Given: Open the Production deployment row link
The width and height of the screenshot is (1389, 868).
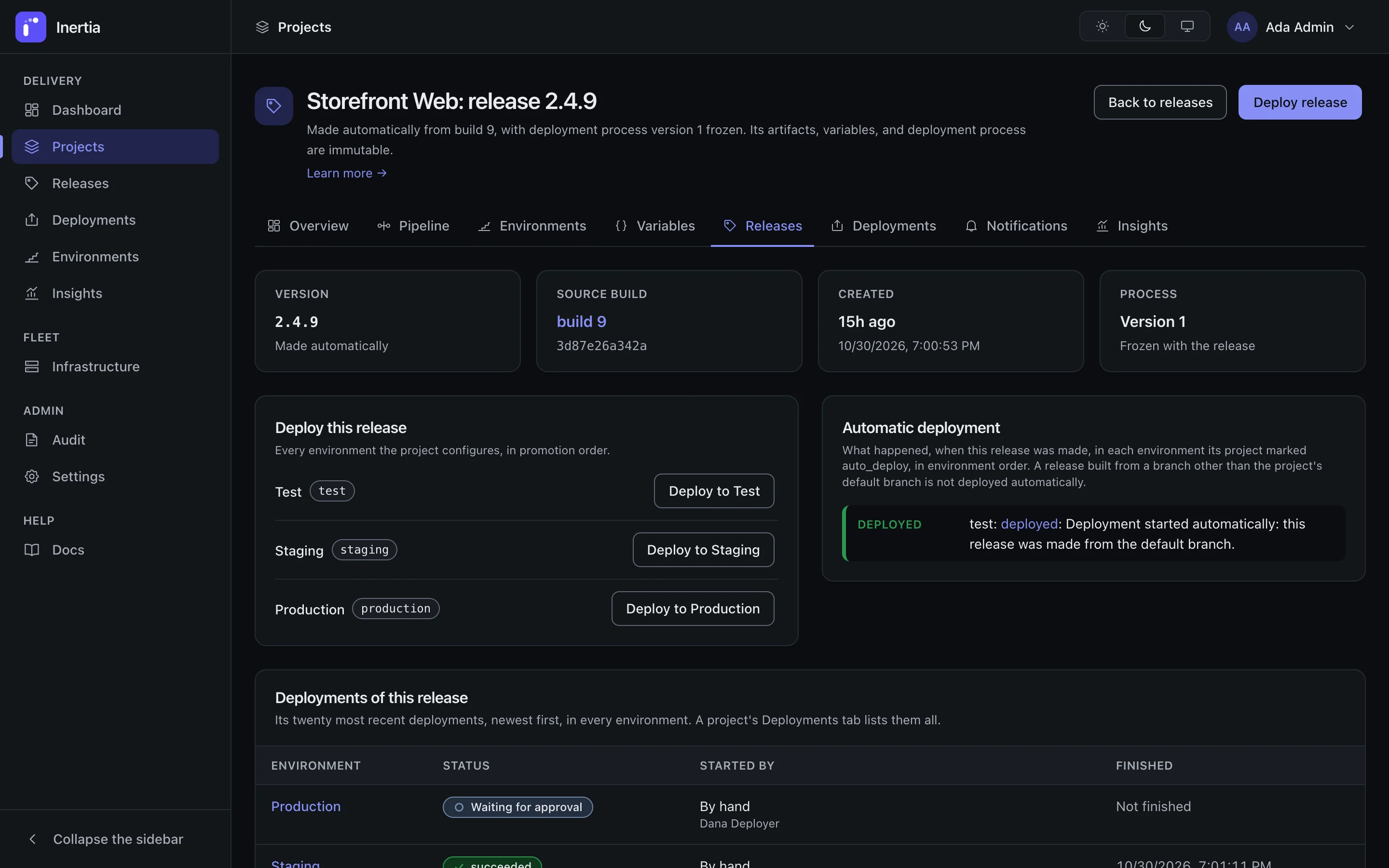Looking at the screenshot, I should click(x=306, y=807).
